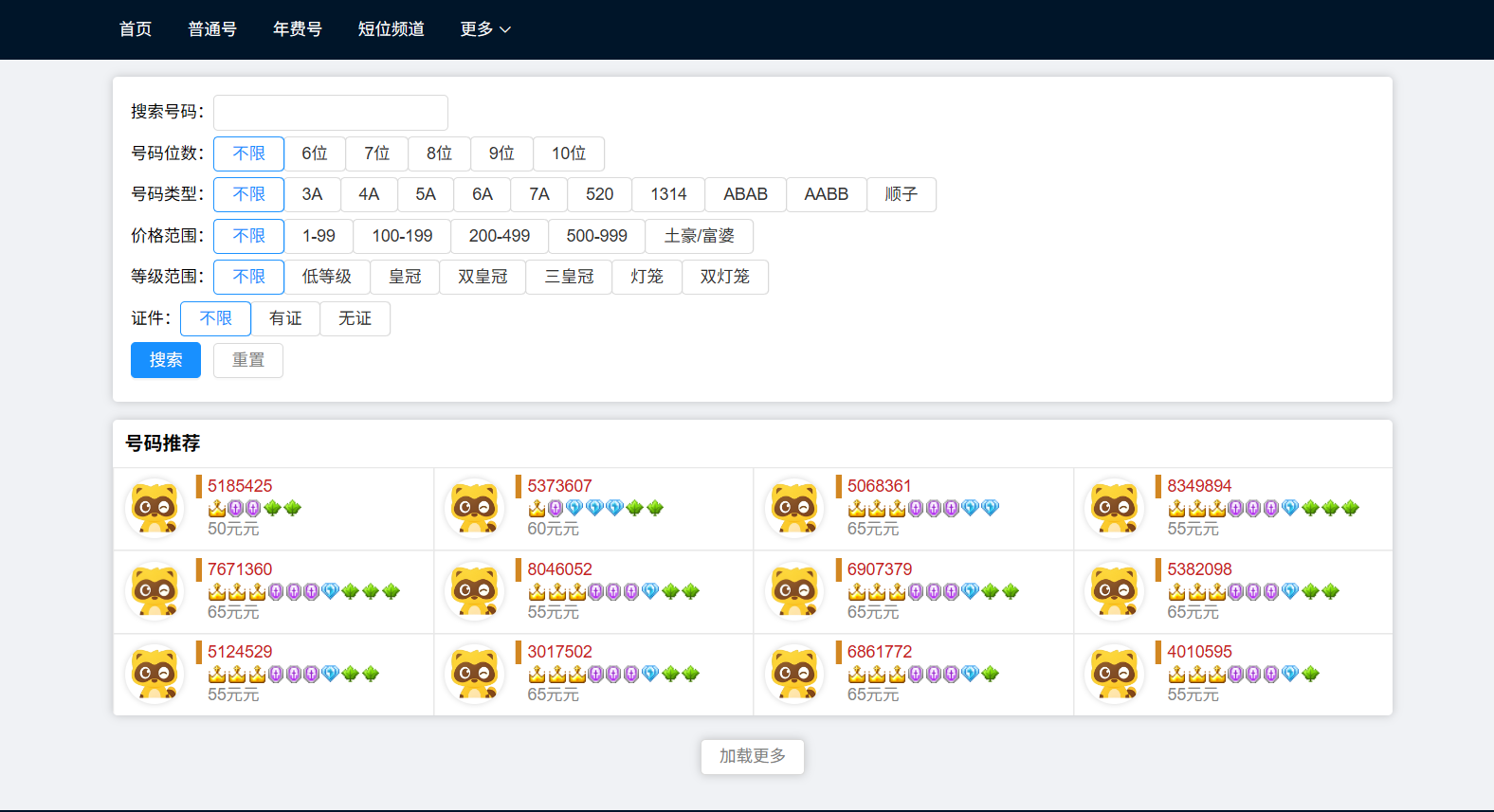Select the avatar icon beside 5068361
Screen dimensions: 1494x812
coord(794,508)
